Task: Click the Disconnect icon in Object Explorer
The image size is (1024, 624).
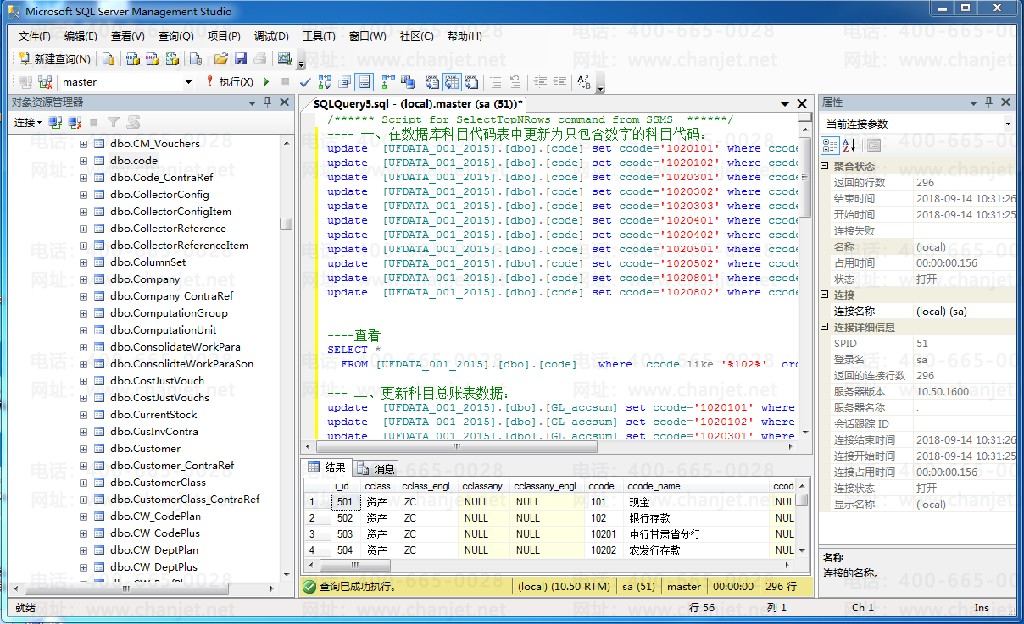Action: coord(75,123)
